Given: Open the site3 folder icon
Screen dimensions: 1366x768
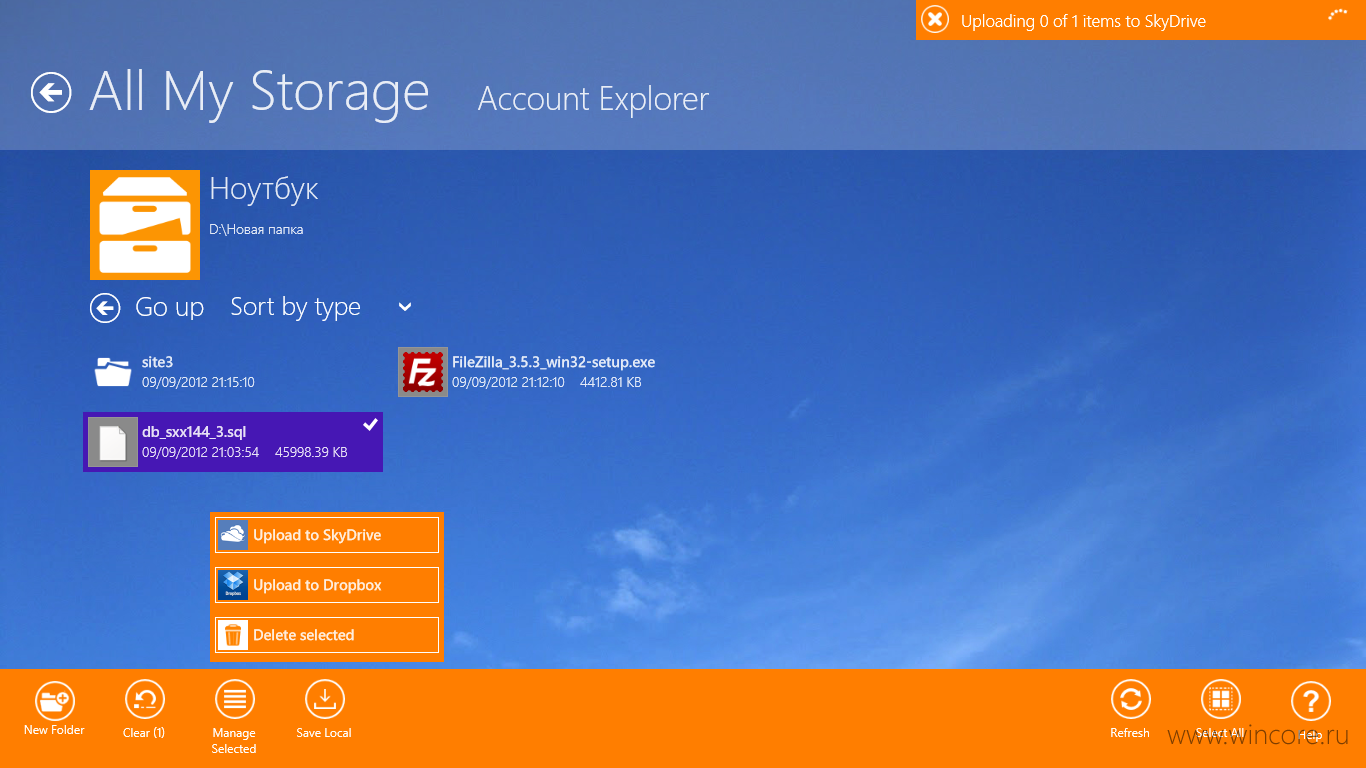Looking at the screenshot, I should [113, 372].
